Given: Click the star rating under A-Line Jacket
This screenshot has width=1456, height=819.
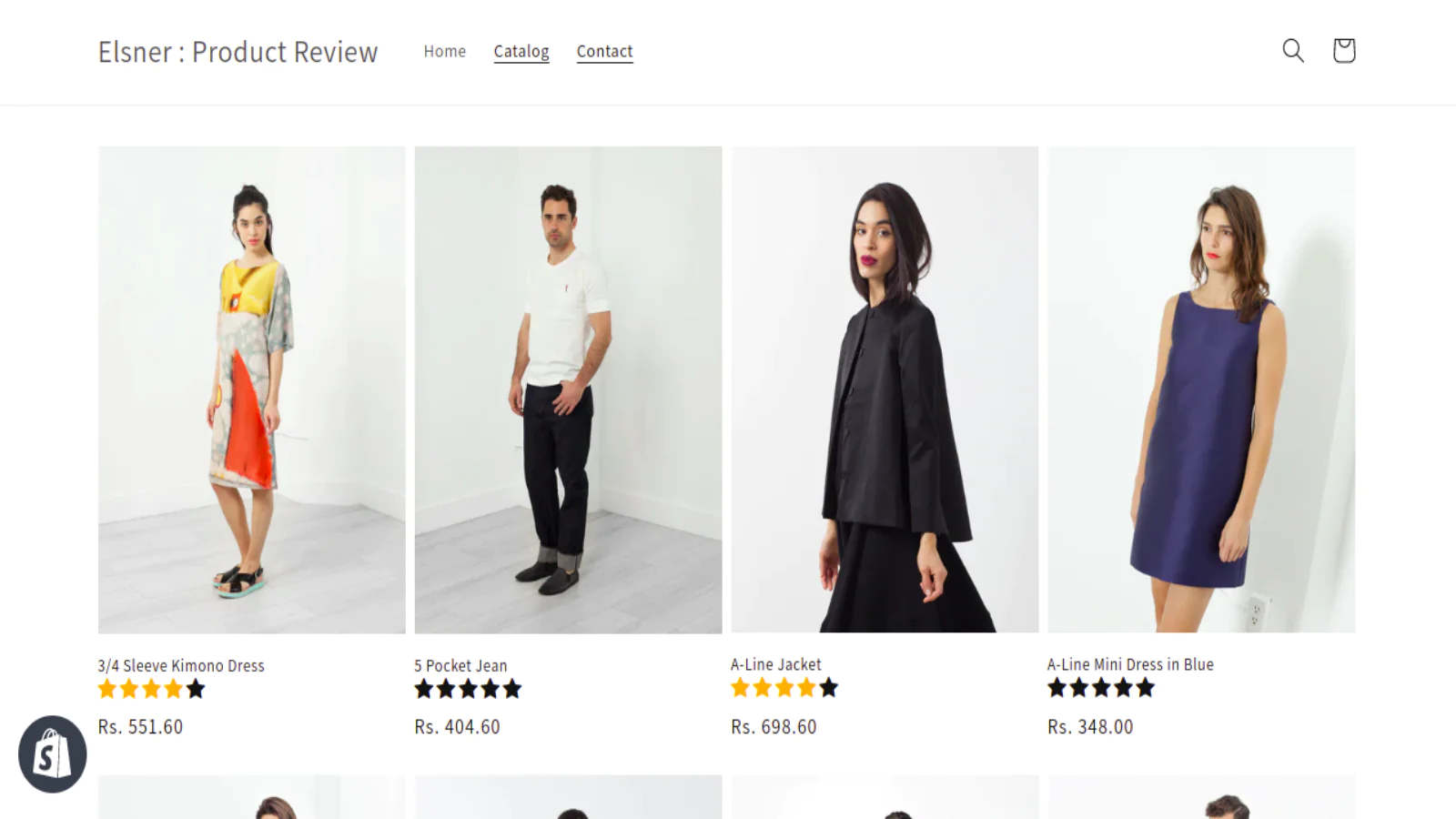Looking at the screenshot, I should pyautogui.click(x=784, y=688).
